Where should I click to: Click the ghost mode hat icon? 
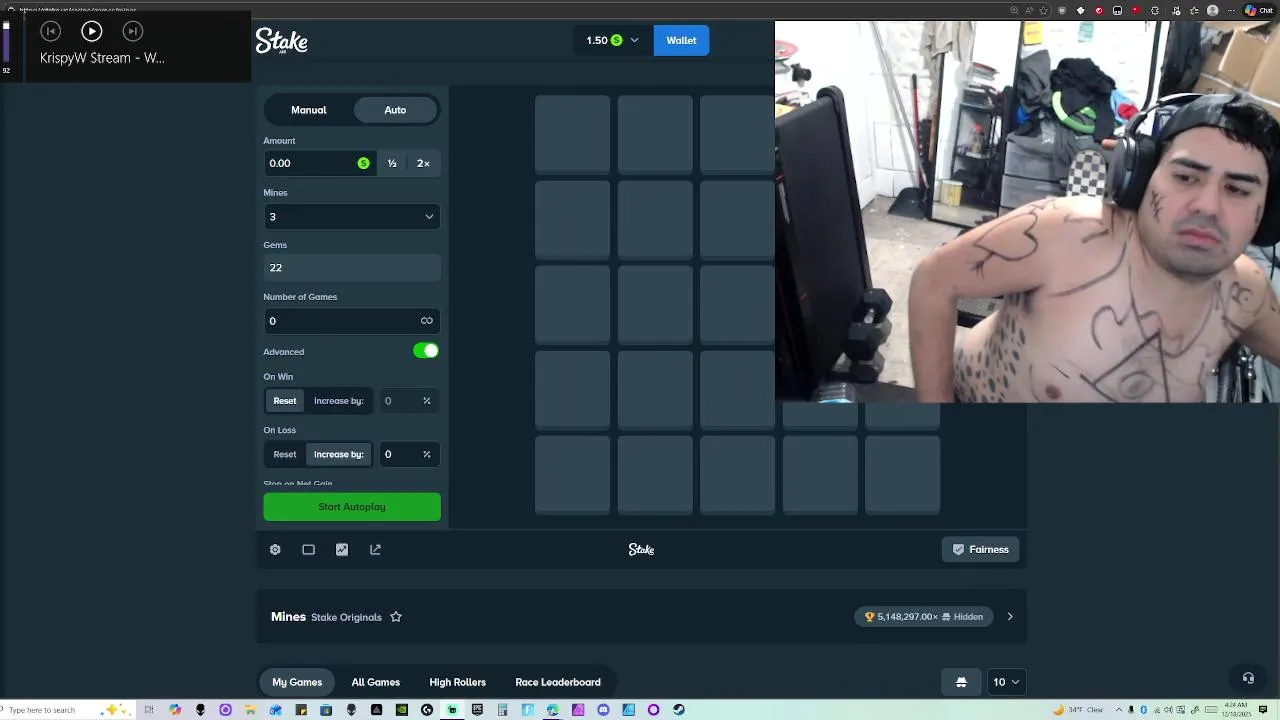pyautogui.click(x=961, y=682)
